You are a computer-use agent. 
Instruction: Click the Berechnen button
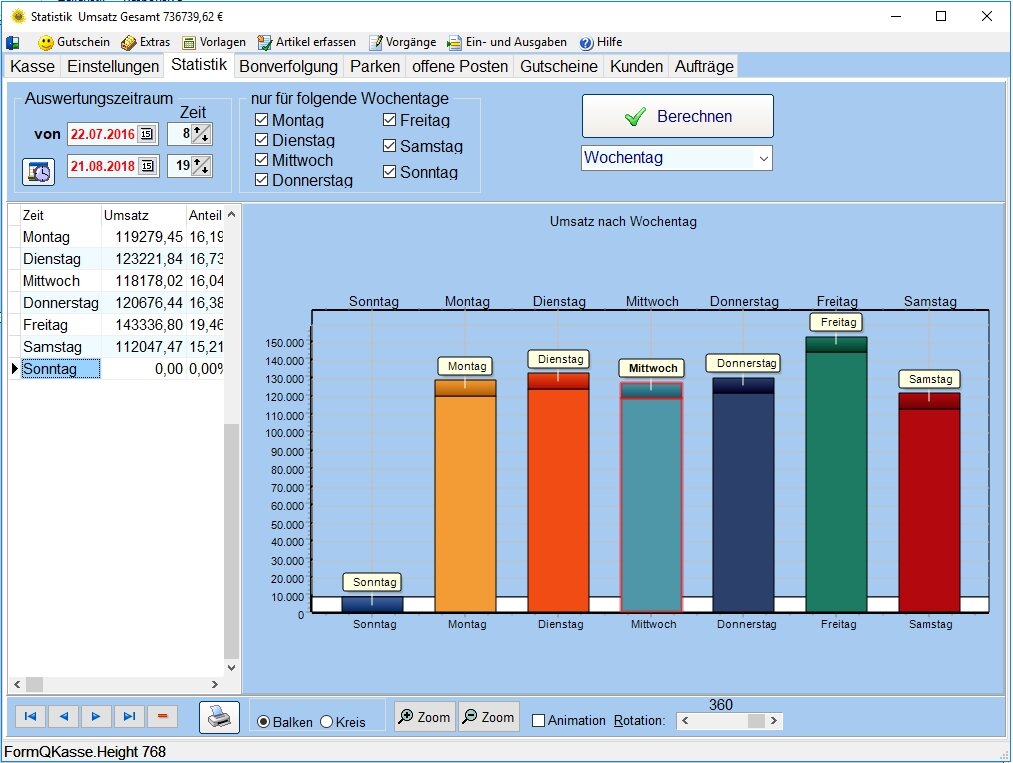678,116
